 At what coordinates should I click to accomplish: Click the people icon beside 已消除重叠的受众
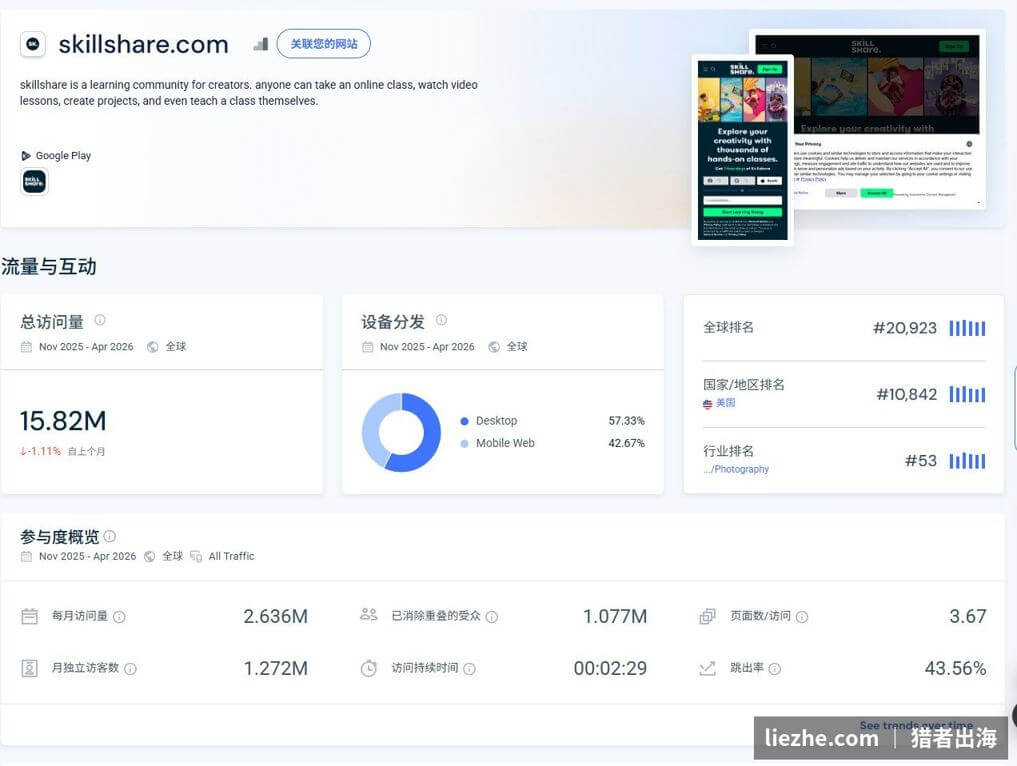(x=368, y=614)
